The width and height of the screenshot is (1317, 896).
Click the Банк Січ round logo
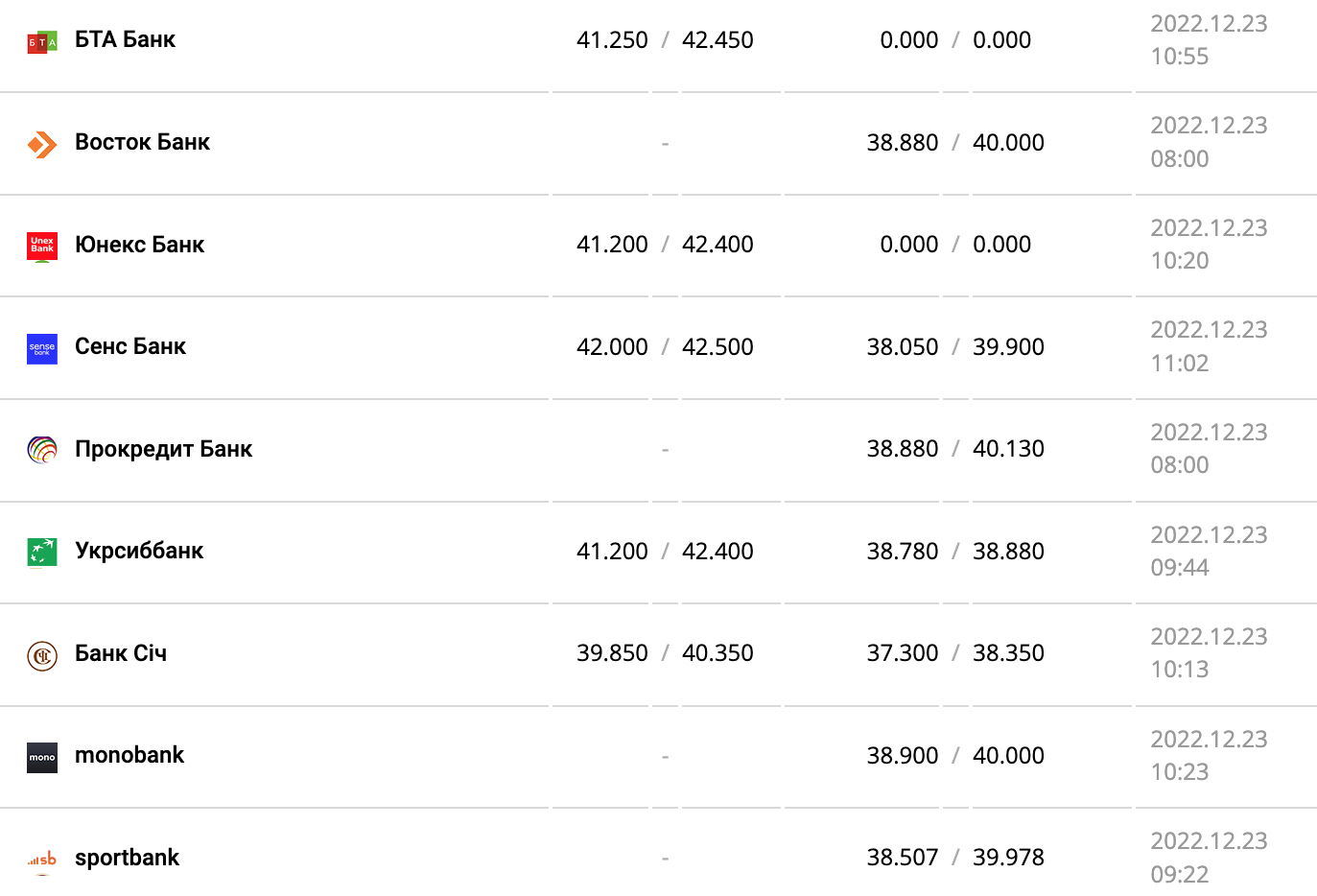42,655
